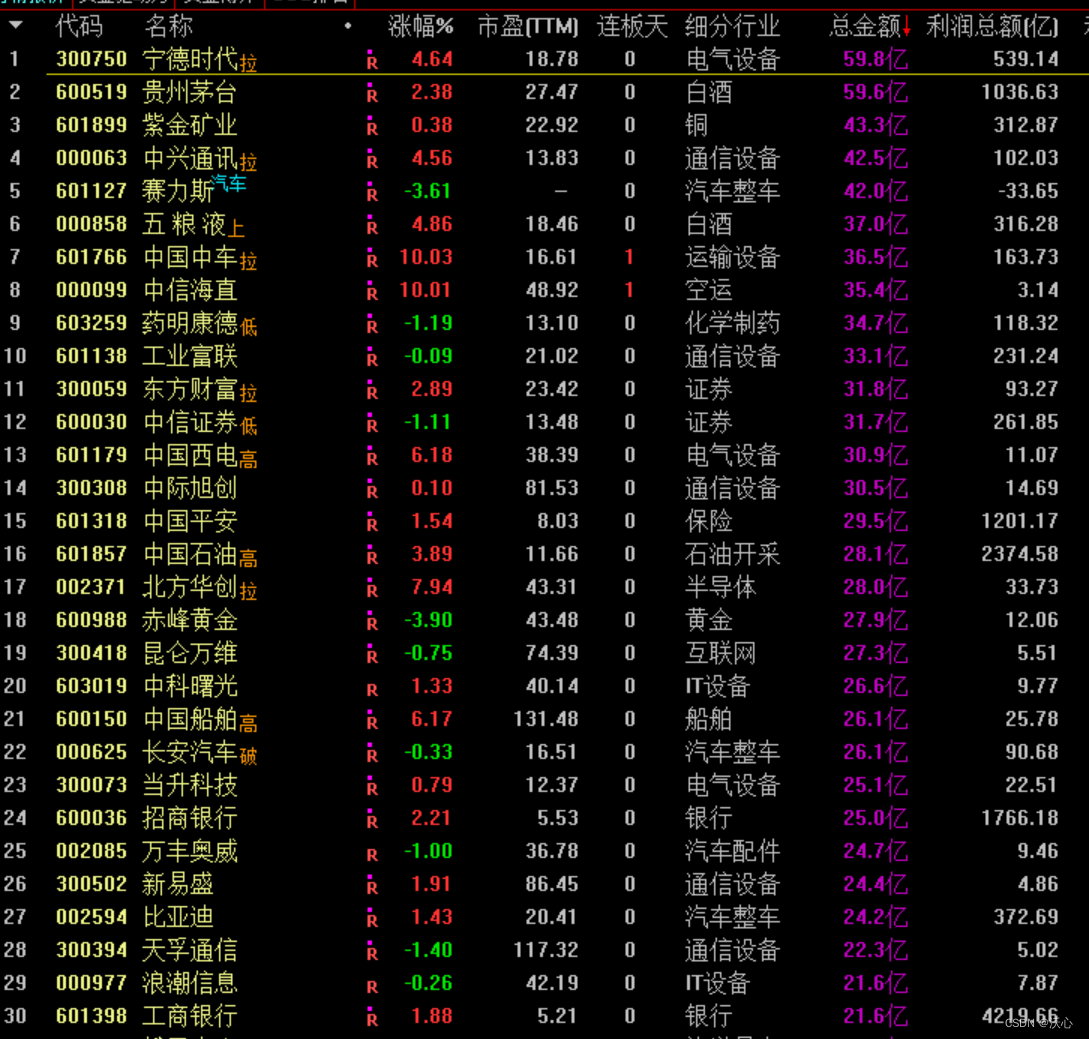This screenshot has width=1089, height=1039.
Task: Click the R icon in the 北方华创 row
Action: 372,588
